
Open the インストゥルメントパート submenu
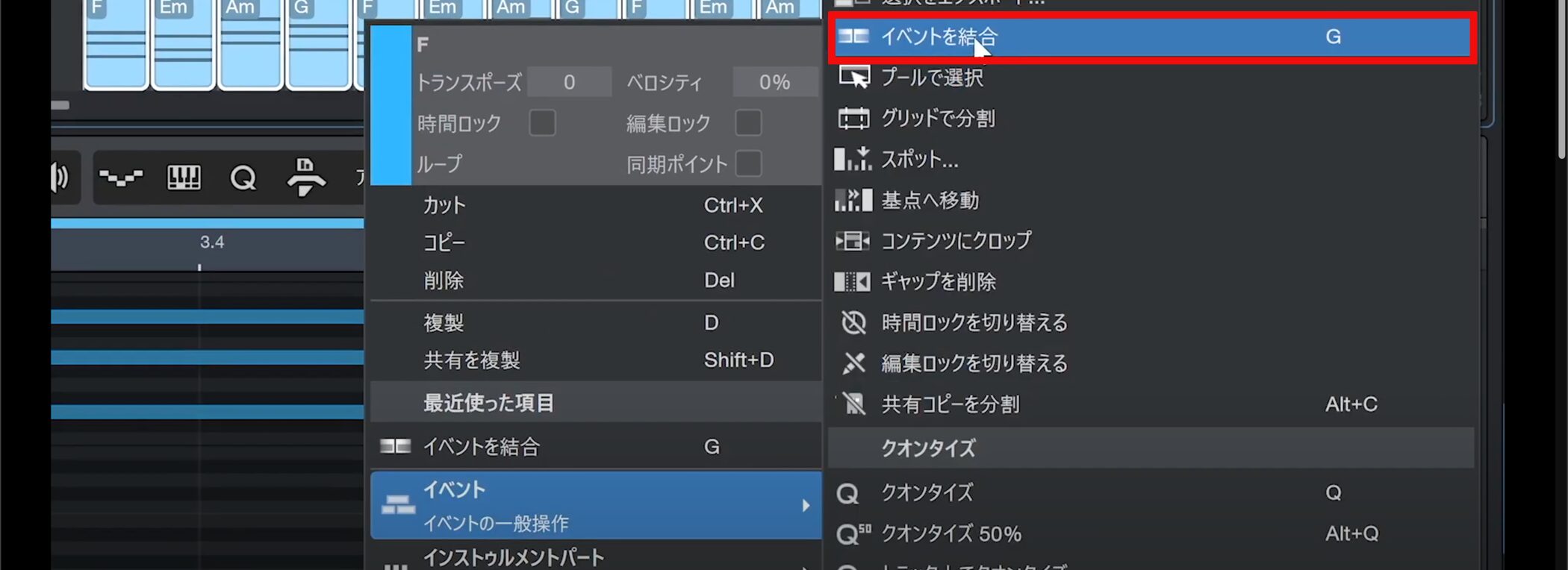[514, 558]
